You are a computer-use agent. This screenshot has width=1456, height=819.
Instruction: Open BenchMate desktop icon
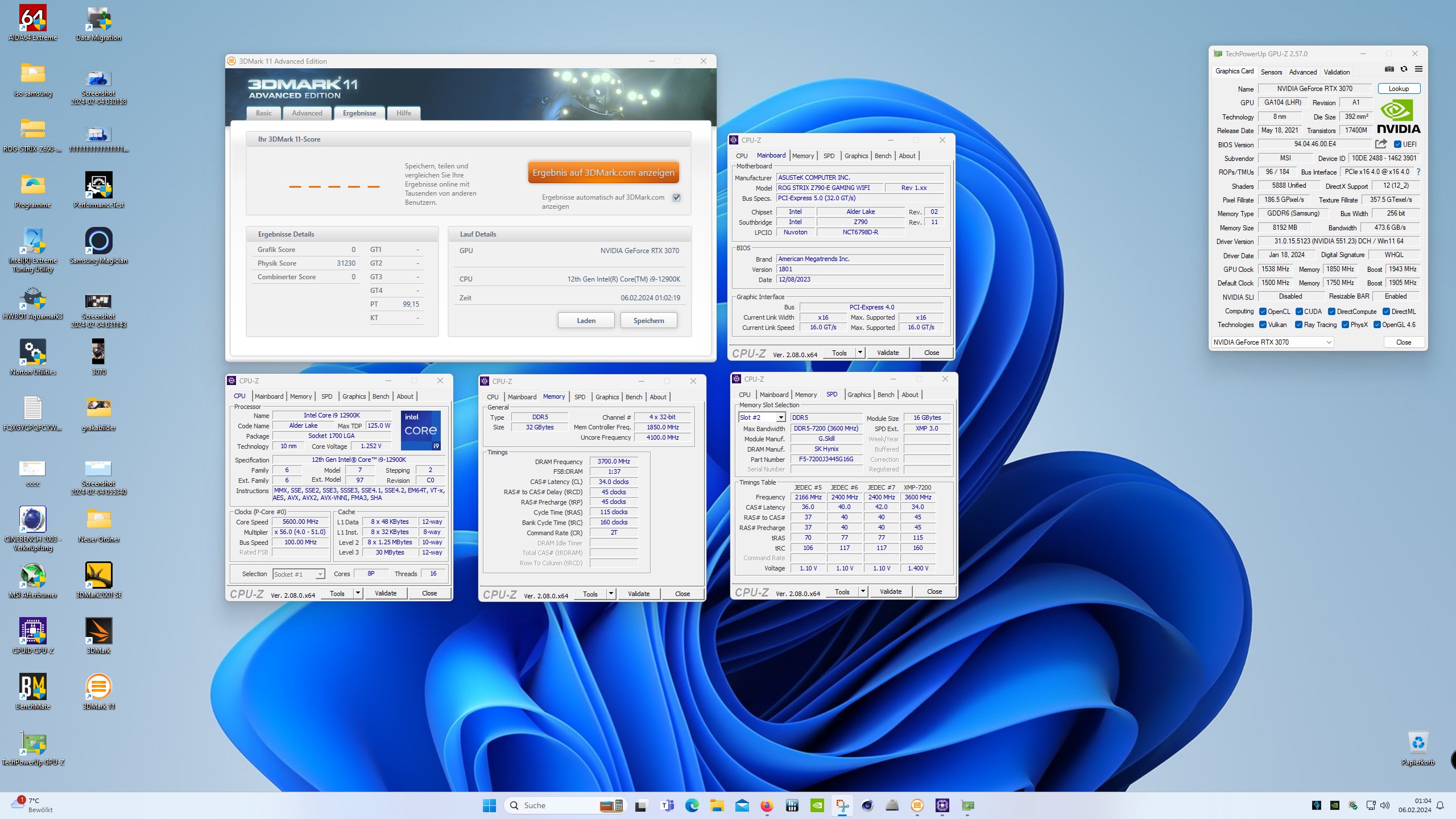[x=33, y=692]
